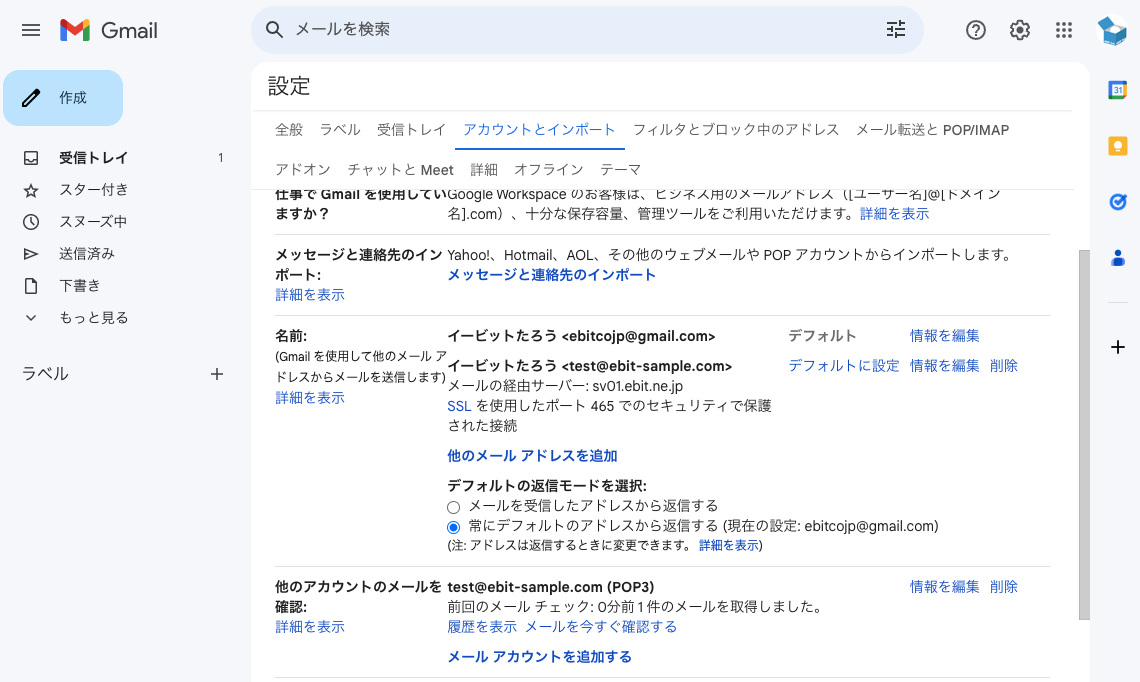Open the account profile avatar
1140x682 pixels.
(1112, 30)
